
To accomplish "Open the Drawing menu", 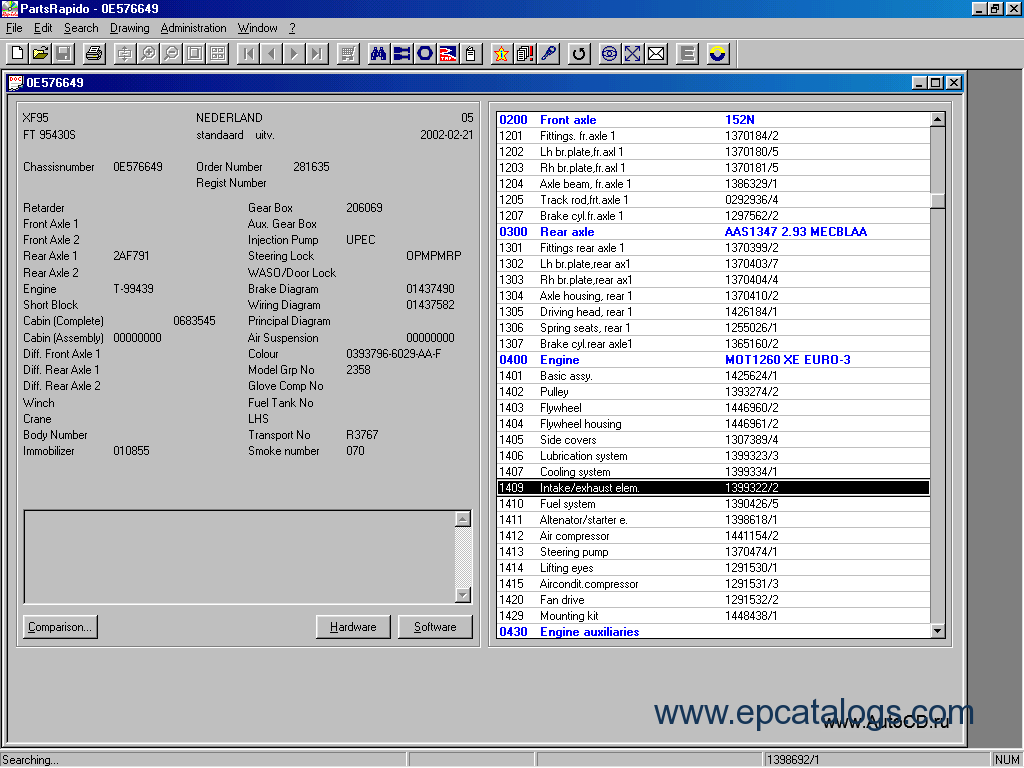I will [129, 28].
